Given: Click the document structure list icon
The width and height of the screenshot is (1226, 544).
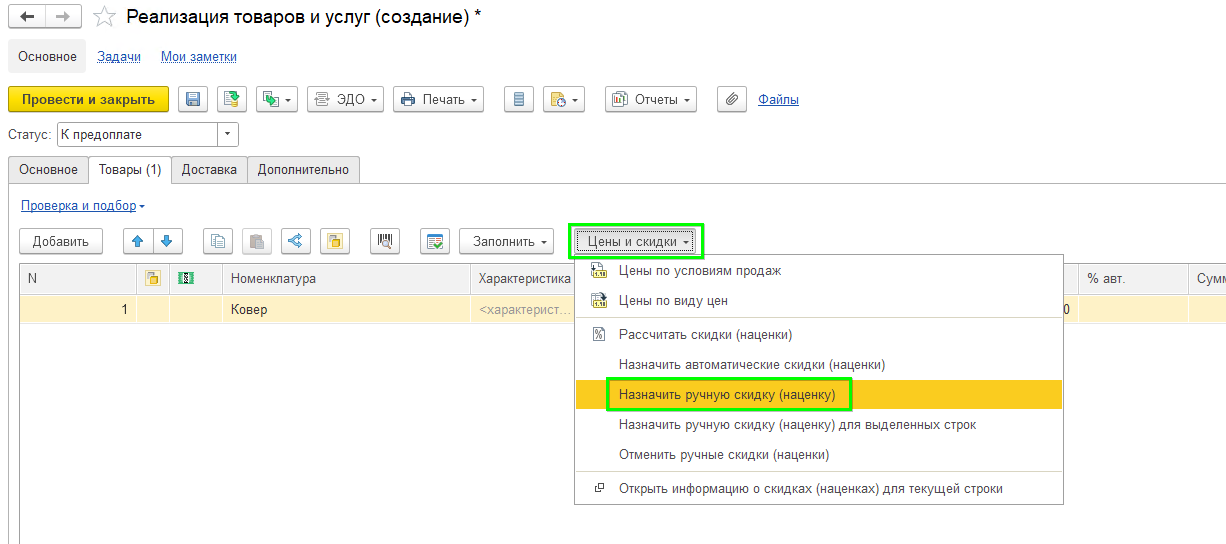Looking at the screenshot, I should pyautogui.click(x=518, y=99).
